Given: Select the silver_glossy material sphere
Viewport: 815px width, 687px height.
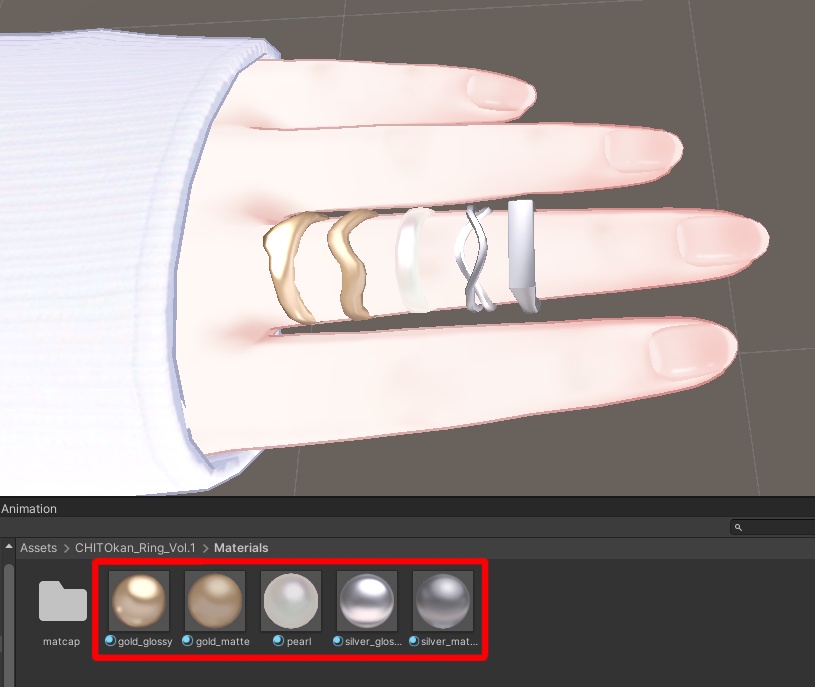Looking at the screenshot, I should tap(366, 601).
